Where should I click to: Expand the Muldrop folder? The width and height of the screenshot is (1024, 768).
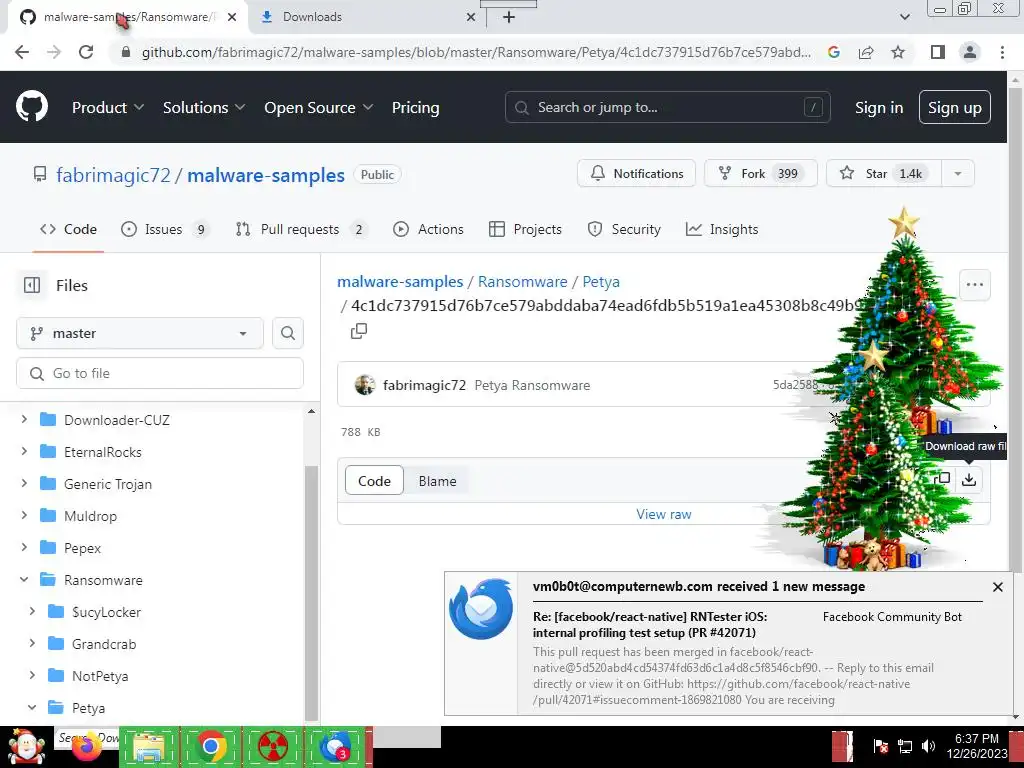[x=24, y=515]
